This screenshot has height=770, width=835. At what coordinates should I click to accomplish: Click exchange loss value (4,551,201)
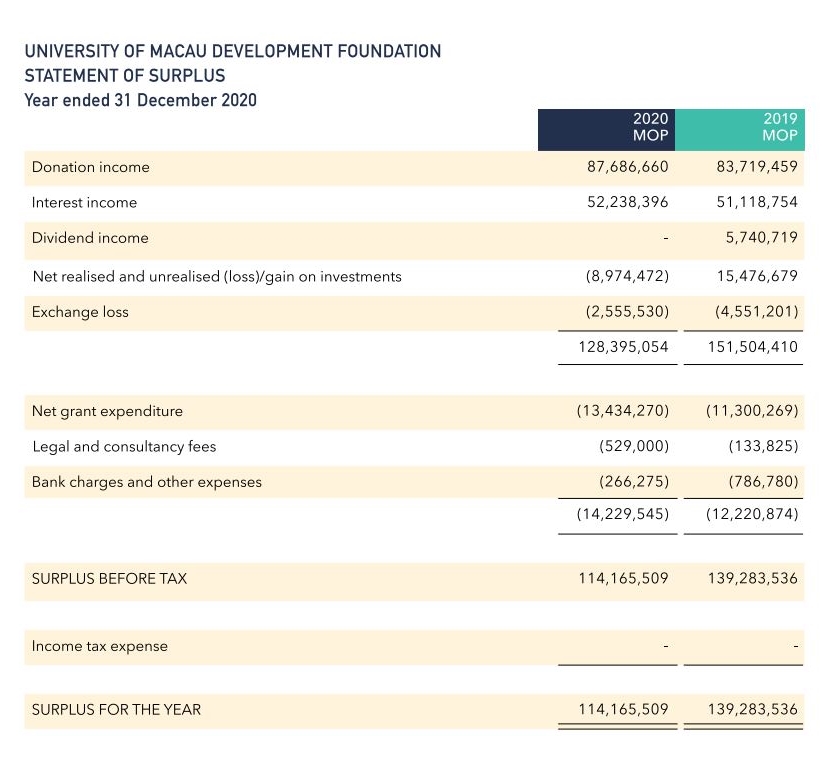757,311
